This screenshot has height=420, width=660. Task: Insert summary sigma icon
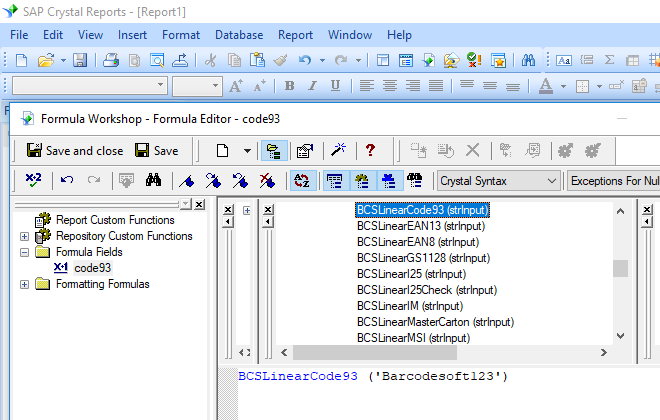click(609, 61)
